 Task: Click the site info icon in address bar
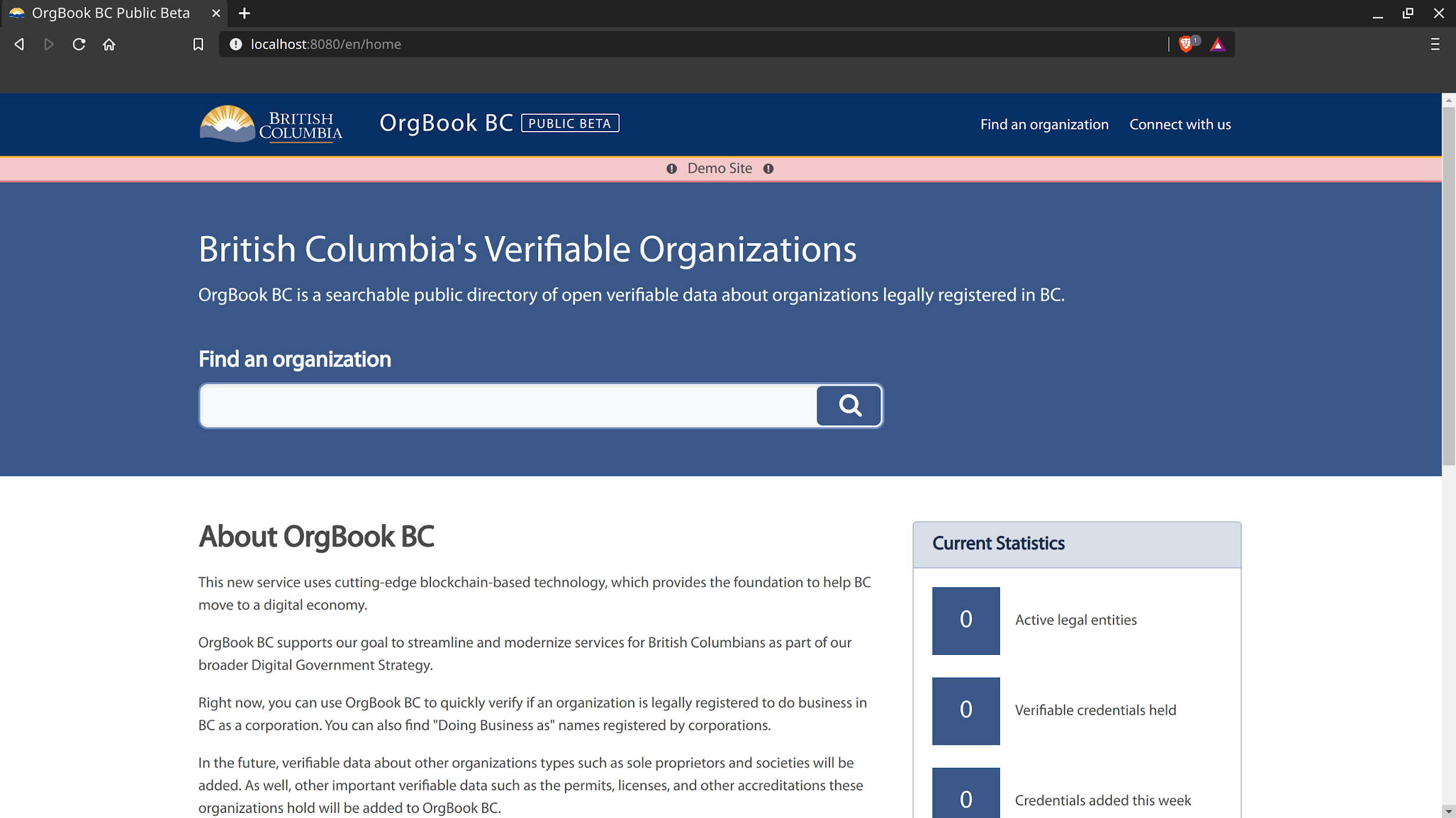click(x=235, y=44)
